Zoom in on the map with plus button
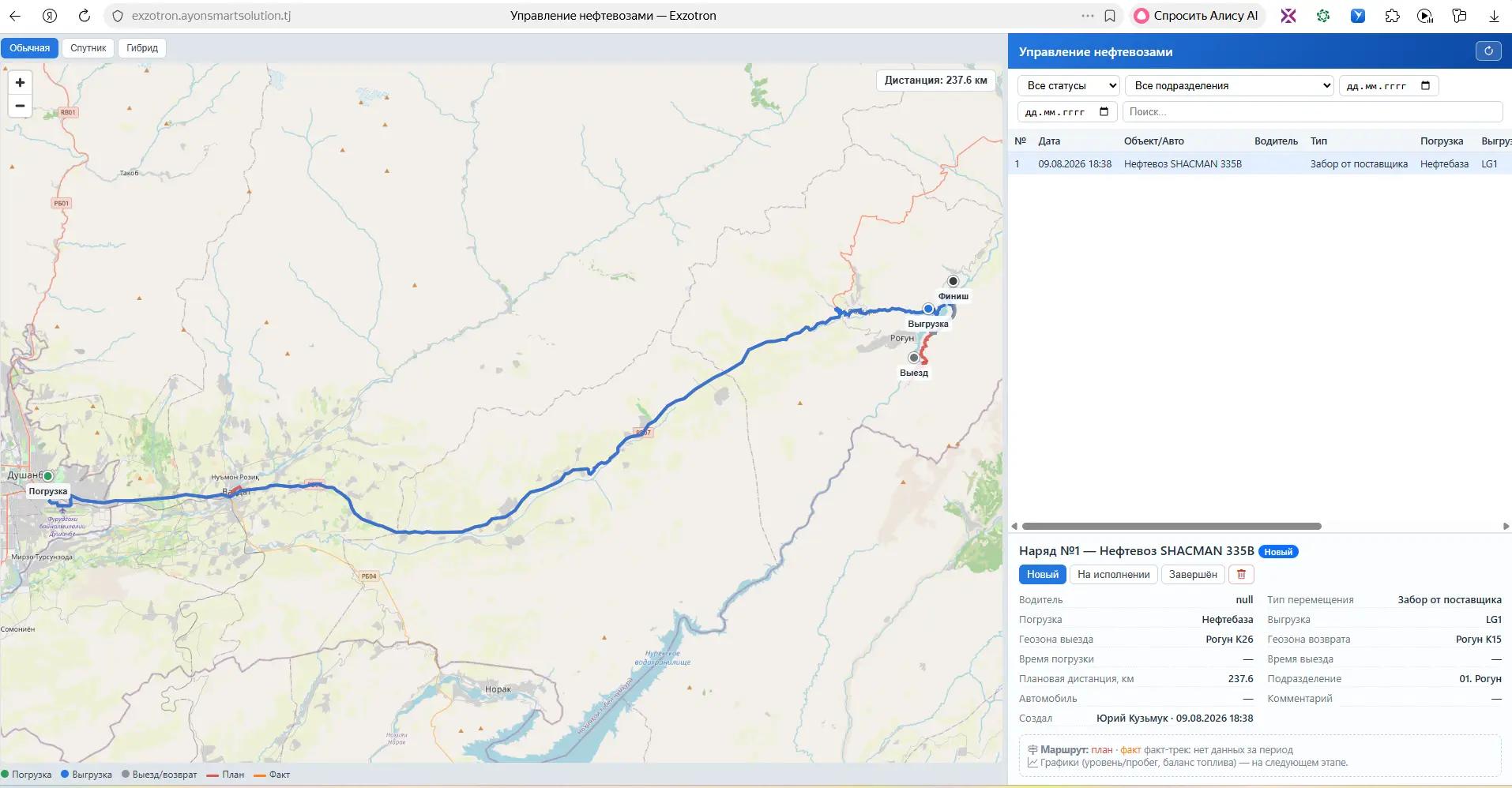Viewport: 1512px width, 788px height. [20, 82]
